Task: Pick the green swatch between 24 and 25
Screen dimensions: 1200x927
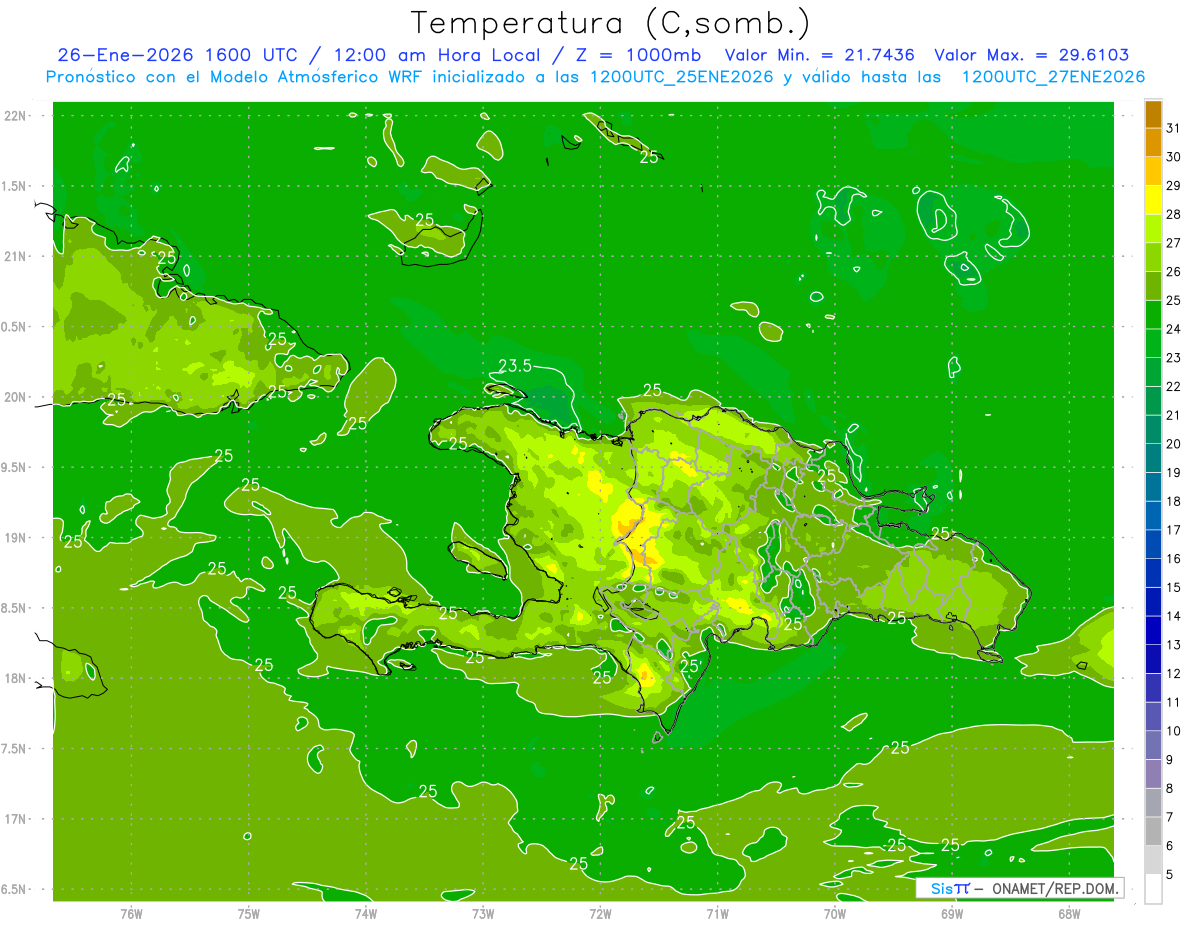Action: tap(1153, 315)
